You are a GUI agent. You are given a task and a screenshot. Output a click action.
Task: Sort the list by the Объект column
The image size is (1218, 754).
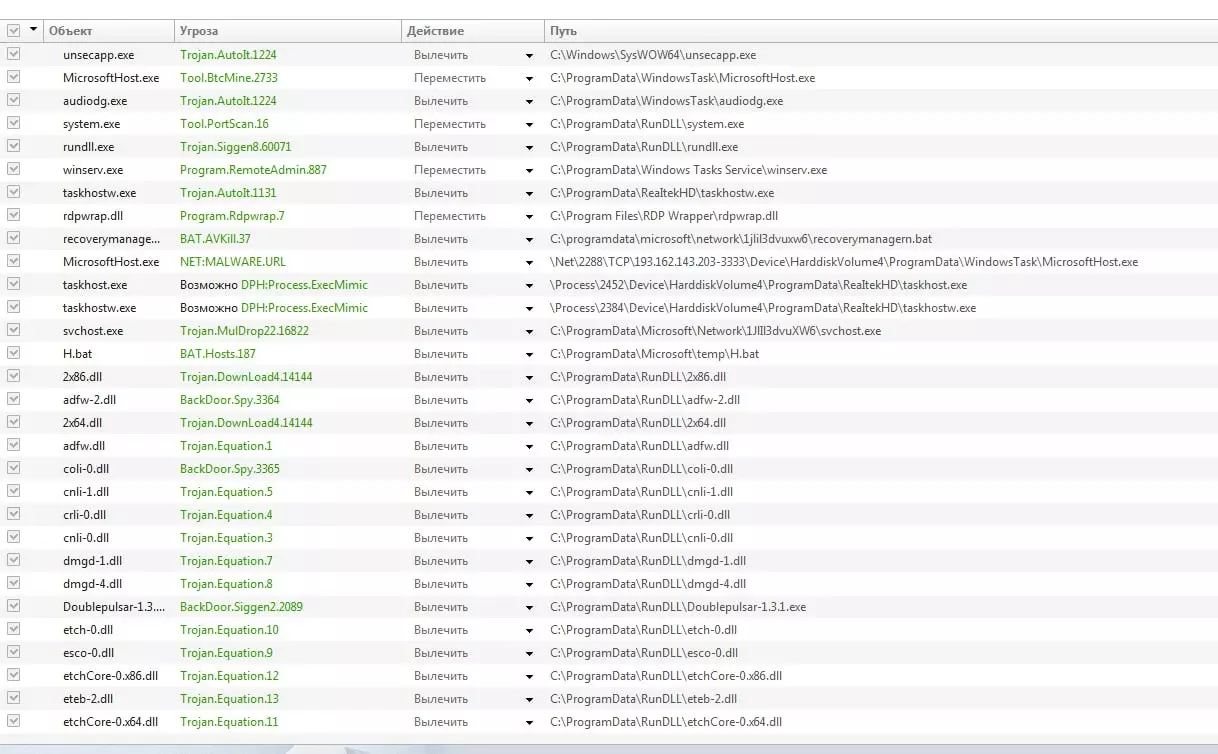click(x=109, y=31)
